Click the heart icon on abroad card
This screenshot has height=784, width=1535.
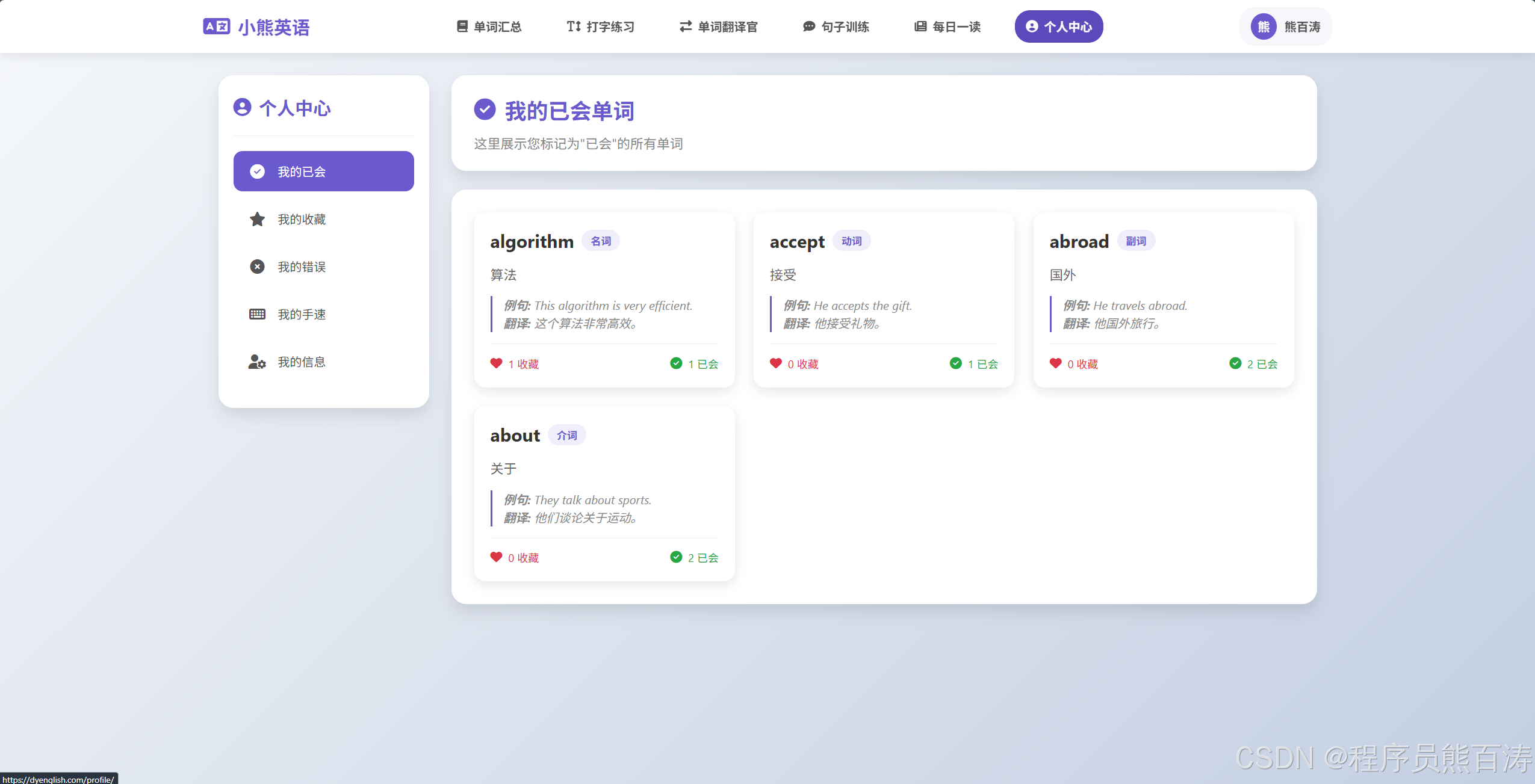click(x=1055, y=363)
